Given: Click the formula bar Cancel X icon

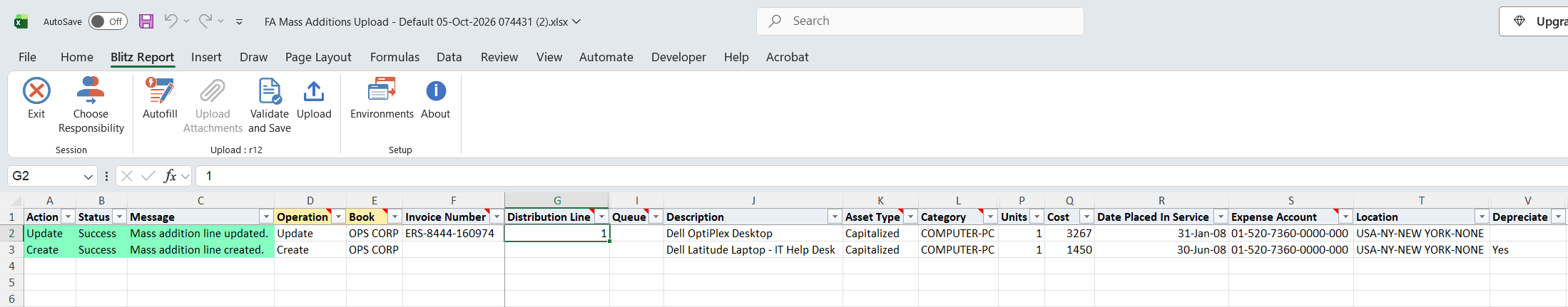Looking at the screenshot, I should click(x=127, y=176).
